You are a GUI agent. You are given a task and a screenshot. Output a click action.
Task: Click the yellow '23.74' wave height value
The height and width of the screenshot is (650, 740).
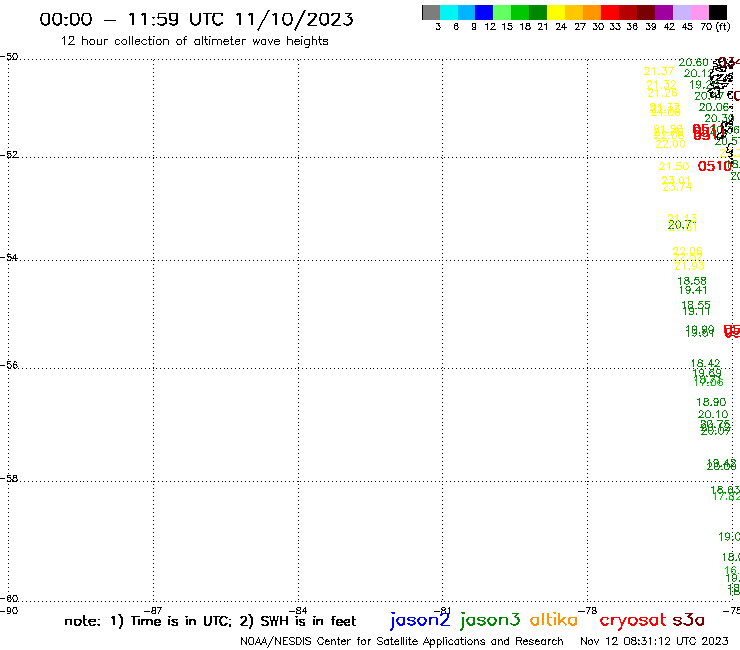click(x=677, y=187)
